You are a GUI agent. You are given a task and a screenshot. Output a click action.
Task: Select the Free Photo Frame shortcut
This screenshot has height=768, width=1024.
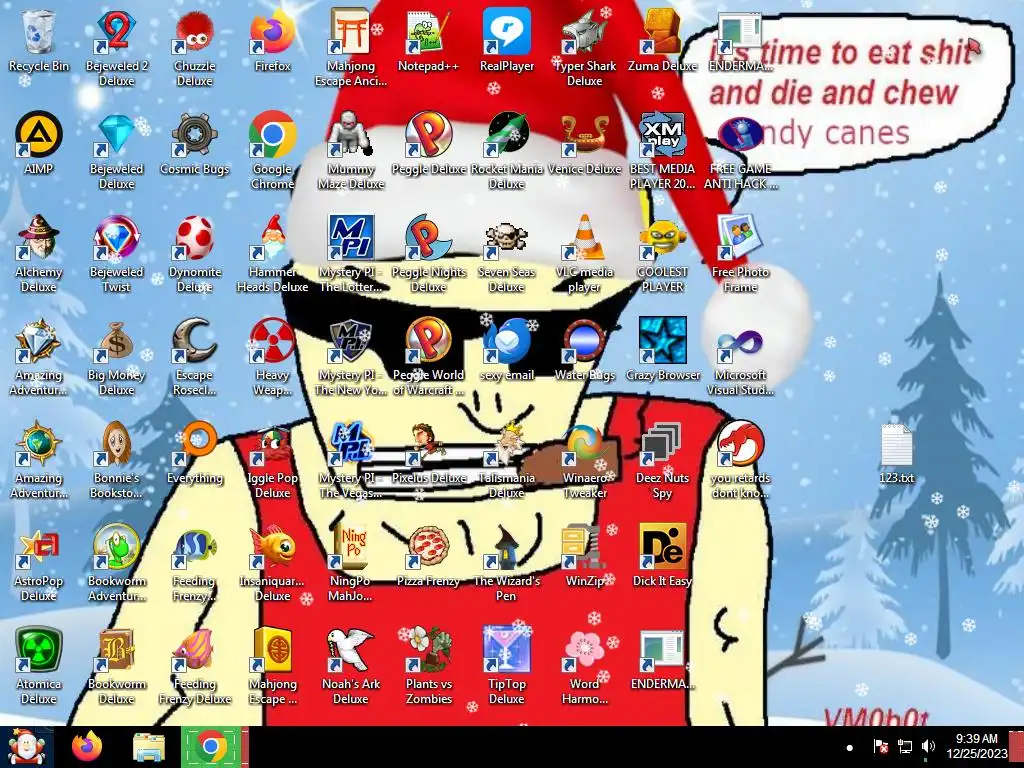click(740, 253)
